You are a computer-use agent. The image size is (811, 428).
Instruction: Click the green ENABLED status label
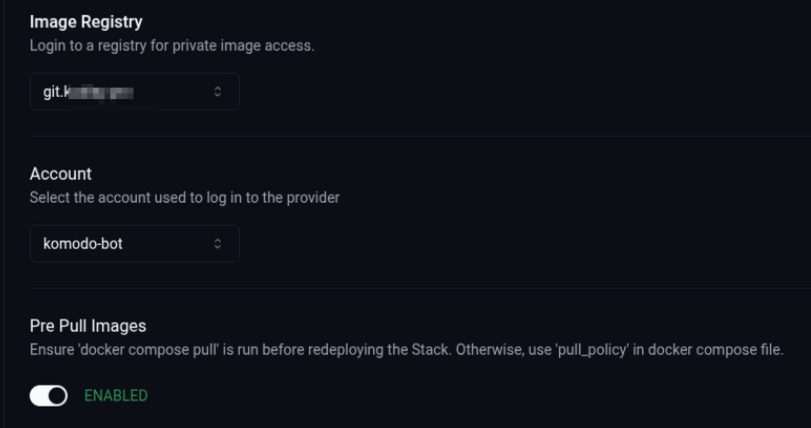tap(116, 396)
